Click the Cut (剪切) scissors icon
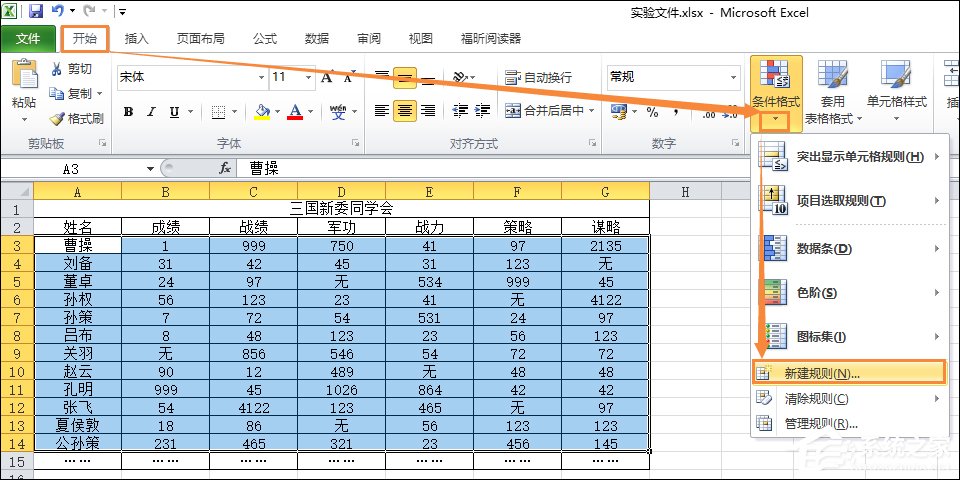 pyautogui.click(x=56, y=69)
